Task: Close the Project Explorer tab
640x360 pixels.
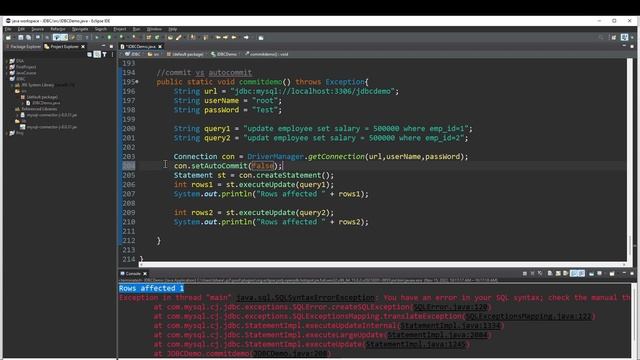Action: tap(83, 47)
